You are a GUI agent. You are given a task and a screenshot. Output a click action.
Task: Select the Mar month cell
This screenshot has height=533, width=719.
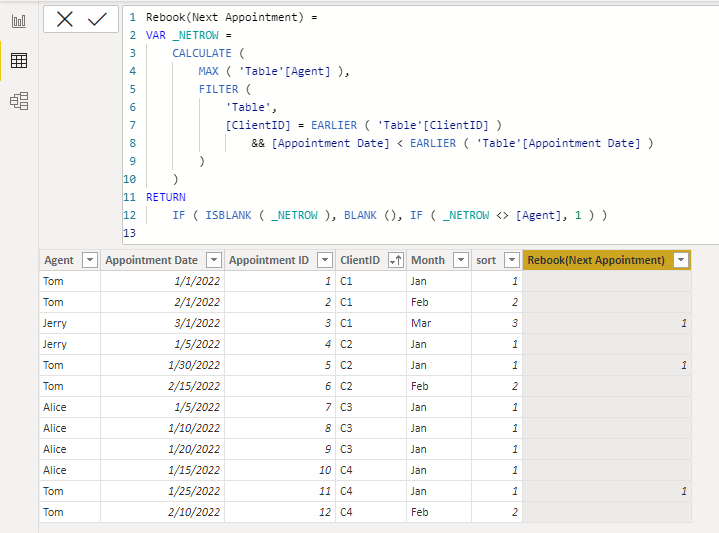pyautogui.click(x=439, y=323)
